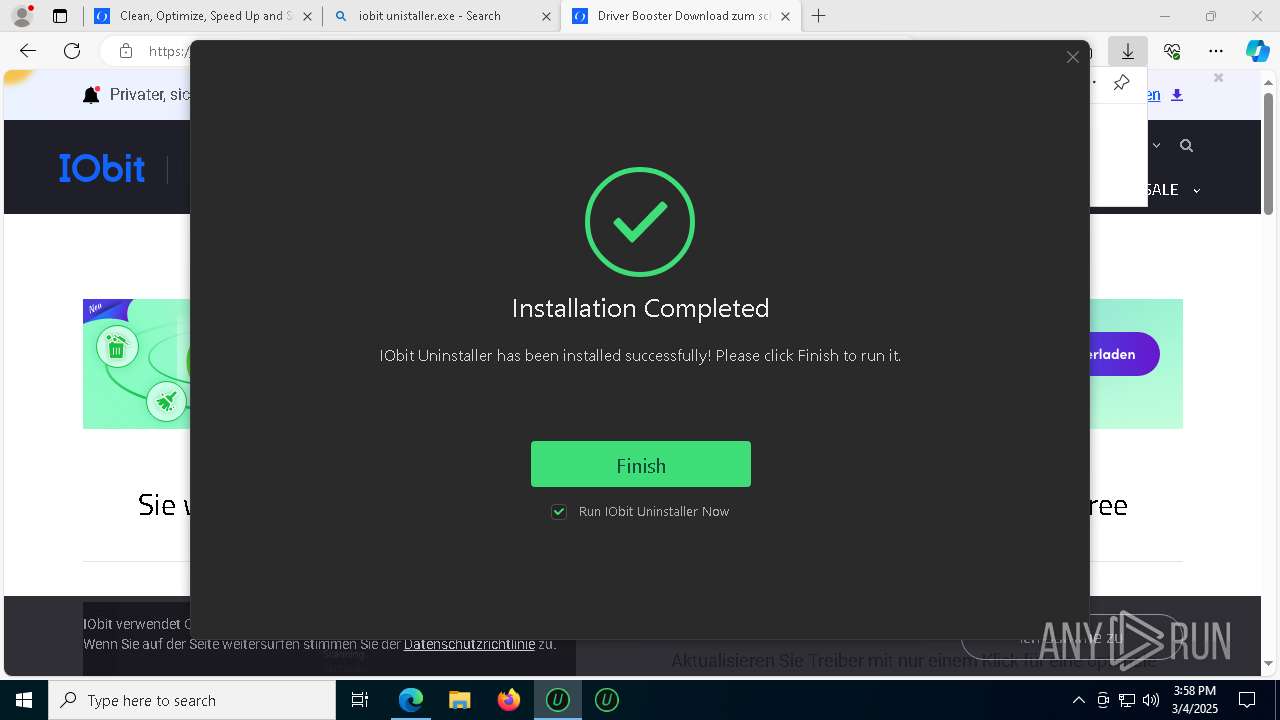Open Firefox from the taskbar
The height and width of the screenshot is (720, 1280).
pos(509,700)
